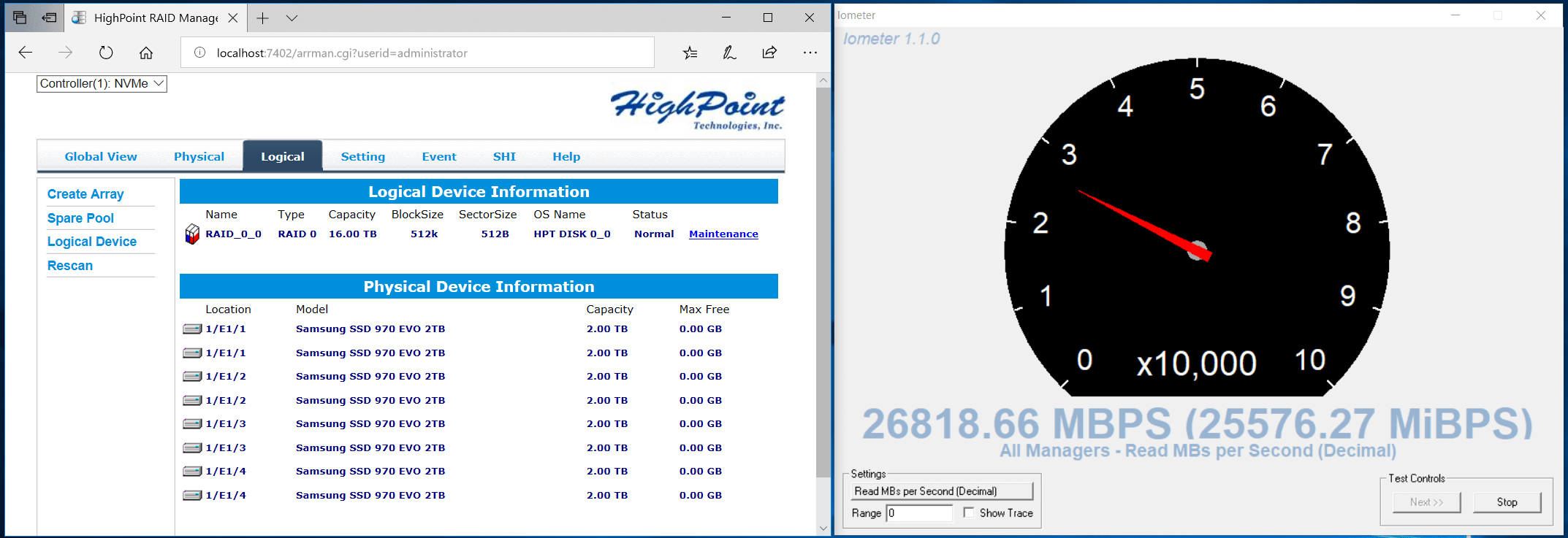This screenshot has width=1568, height=538.
Task: Click the Rescan link
Action: coord(70,266)
